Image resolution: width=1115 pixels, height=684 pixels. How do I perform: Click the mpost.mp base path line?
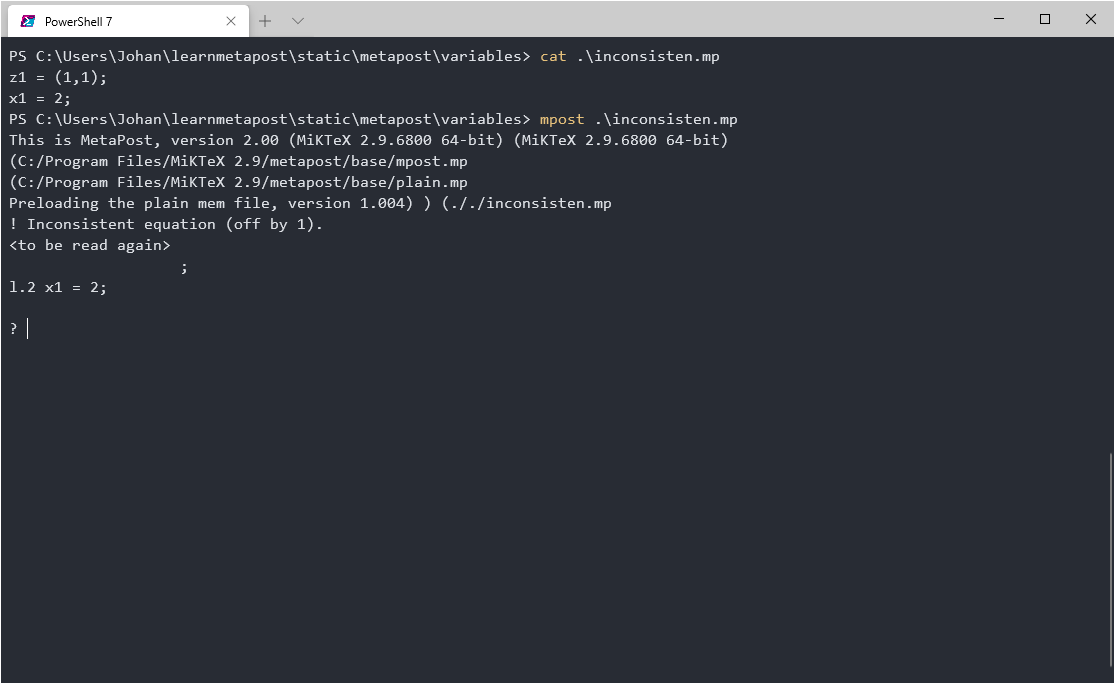(238, 161)
